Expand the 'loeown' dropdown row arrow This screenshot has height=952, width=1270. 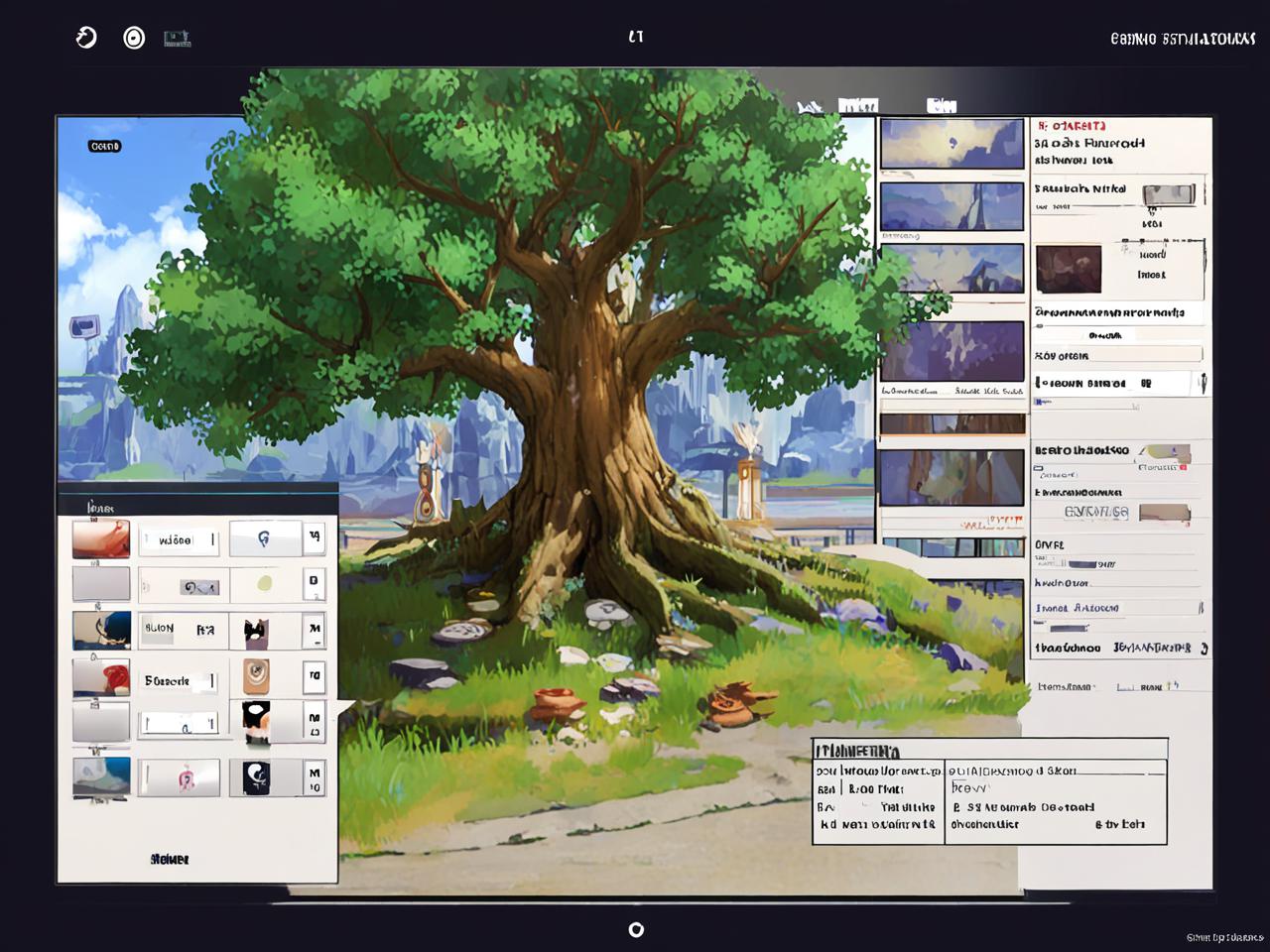(1202, 383)
